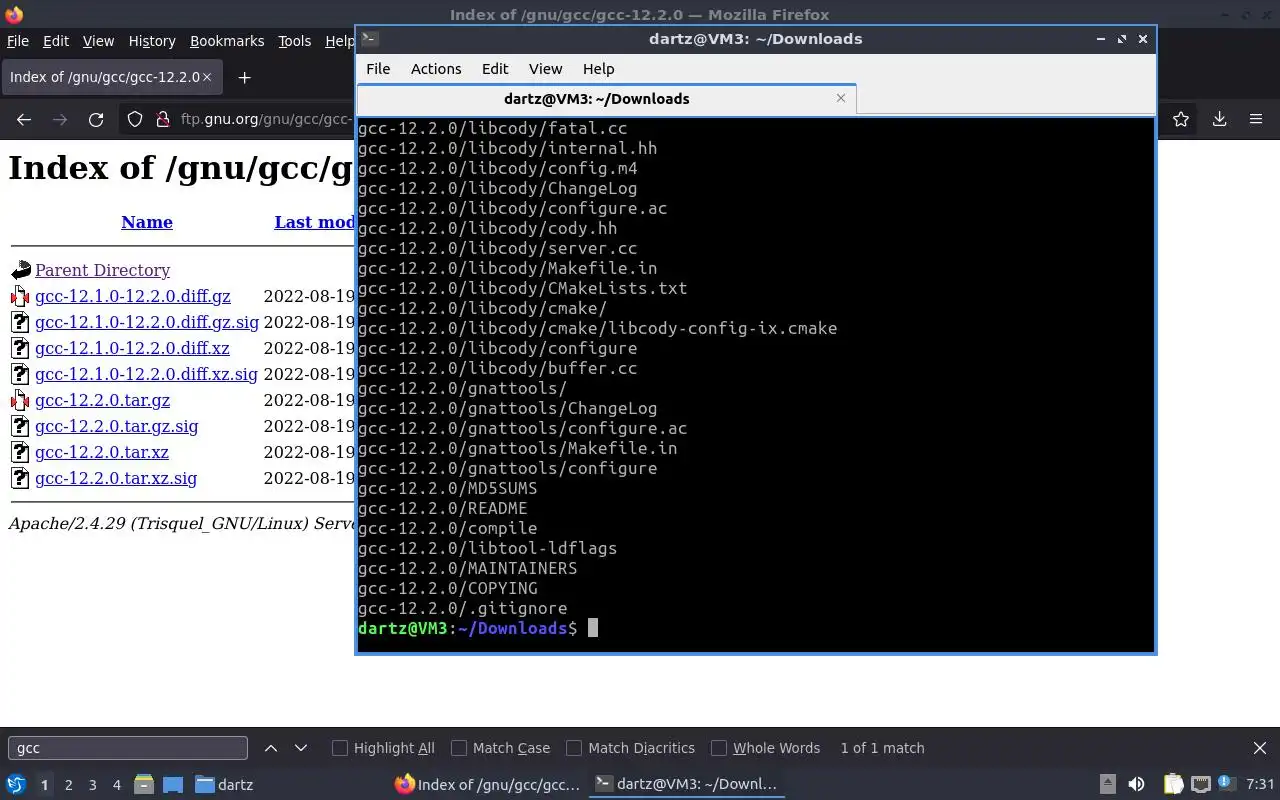Open the Firefox hamburger menu

pos(1256,119)
